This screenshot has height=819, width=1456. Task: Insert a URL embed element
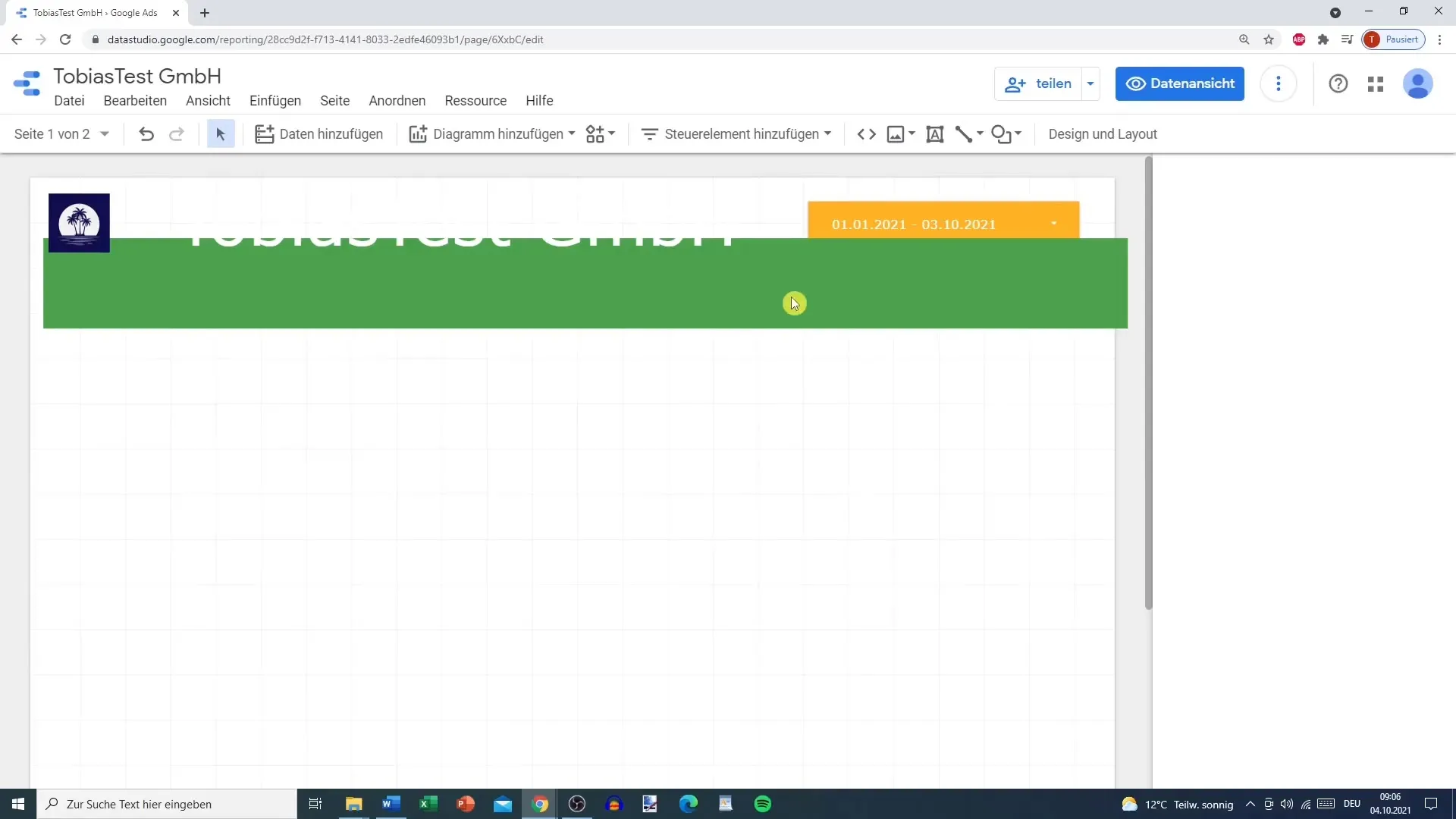867,134
